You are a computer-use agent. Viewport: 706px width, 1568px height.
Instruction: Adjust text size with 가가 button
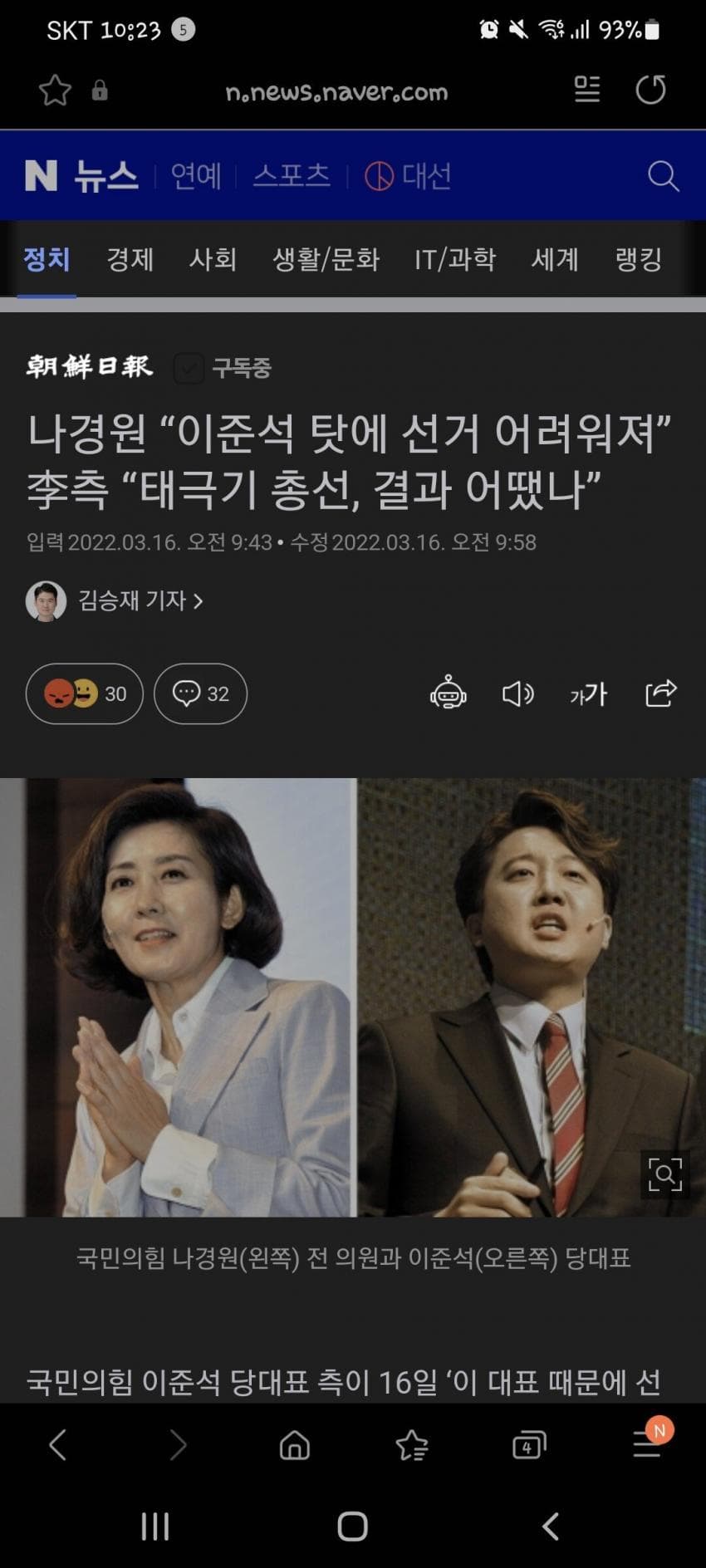[588, 693]
